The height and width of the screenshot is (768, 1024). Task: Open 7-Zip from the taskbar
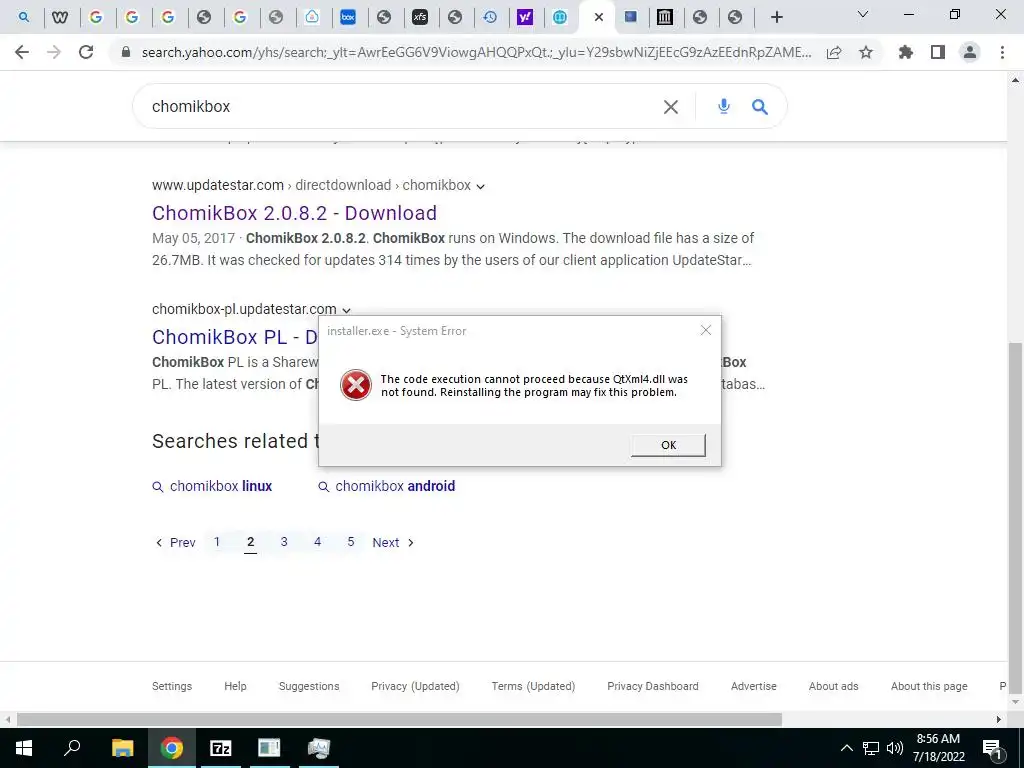point(220,748)
